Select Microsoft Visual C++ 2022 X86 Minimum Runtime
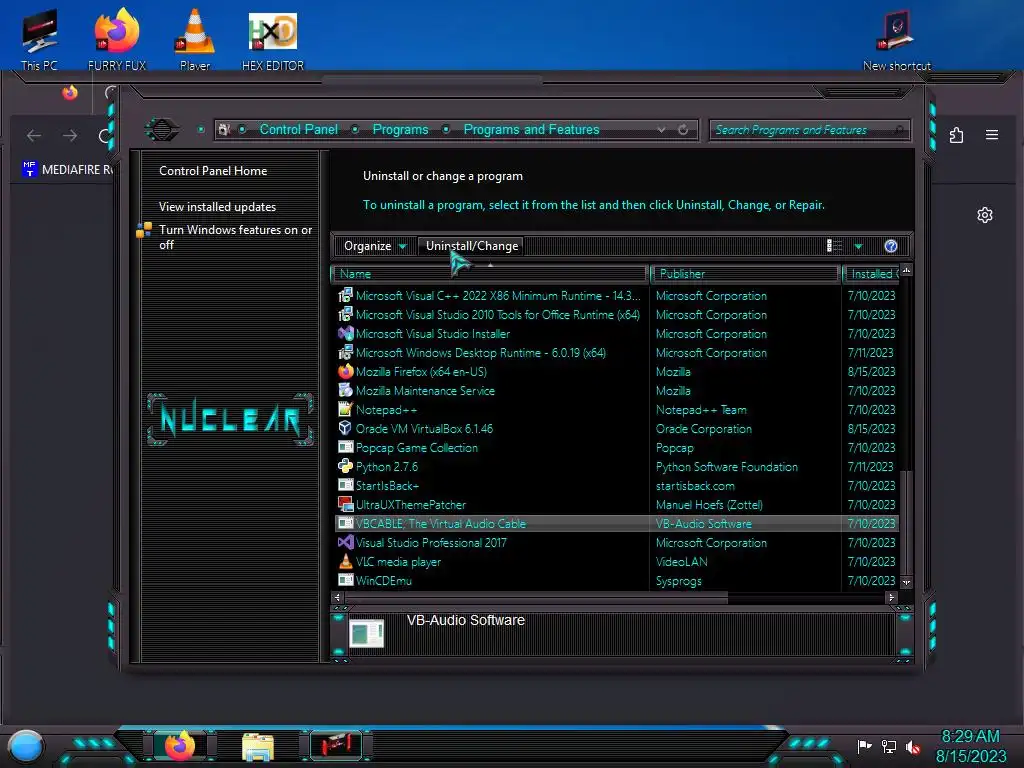Screen dimensions: 1024x768 [616, 295]
